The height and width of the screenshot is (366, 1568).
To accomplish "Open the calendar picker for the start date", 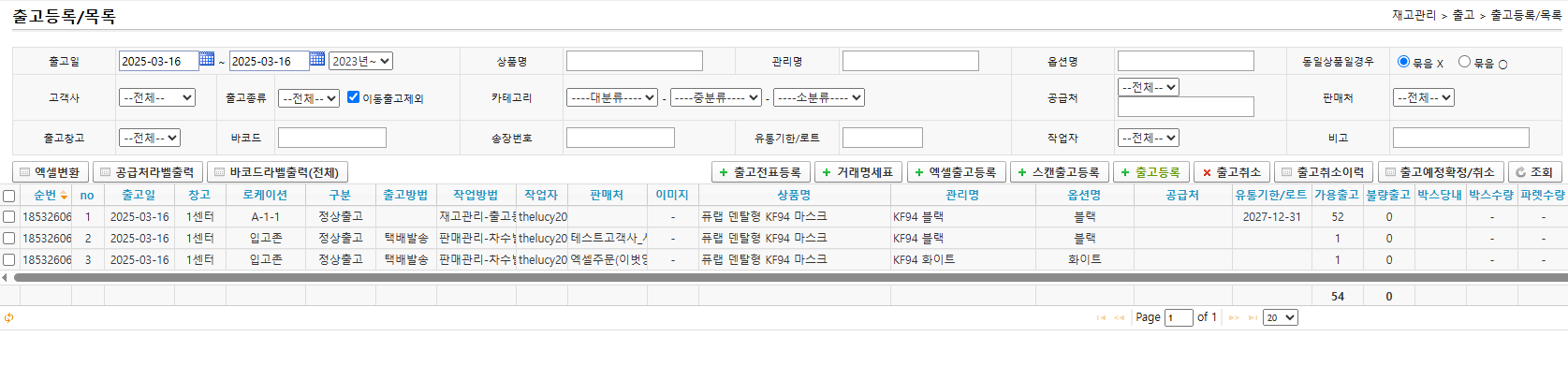I will 207,59.
